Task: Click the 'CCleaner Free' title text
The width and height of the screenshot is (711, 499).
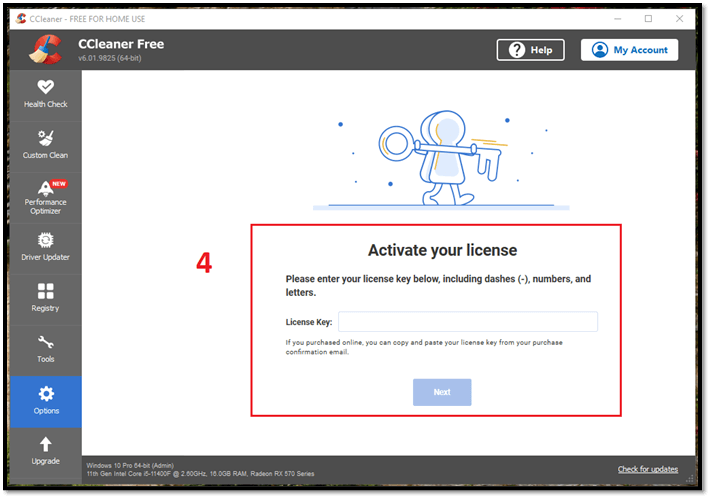Action: click(121, 44)
